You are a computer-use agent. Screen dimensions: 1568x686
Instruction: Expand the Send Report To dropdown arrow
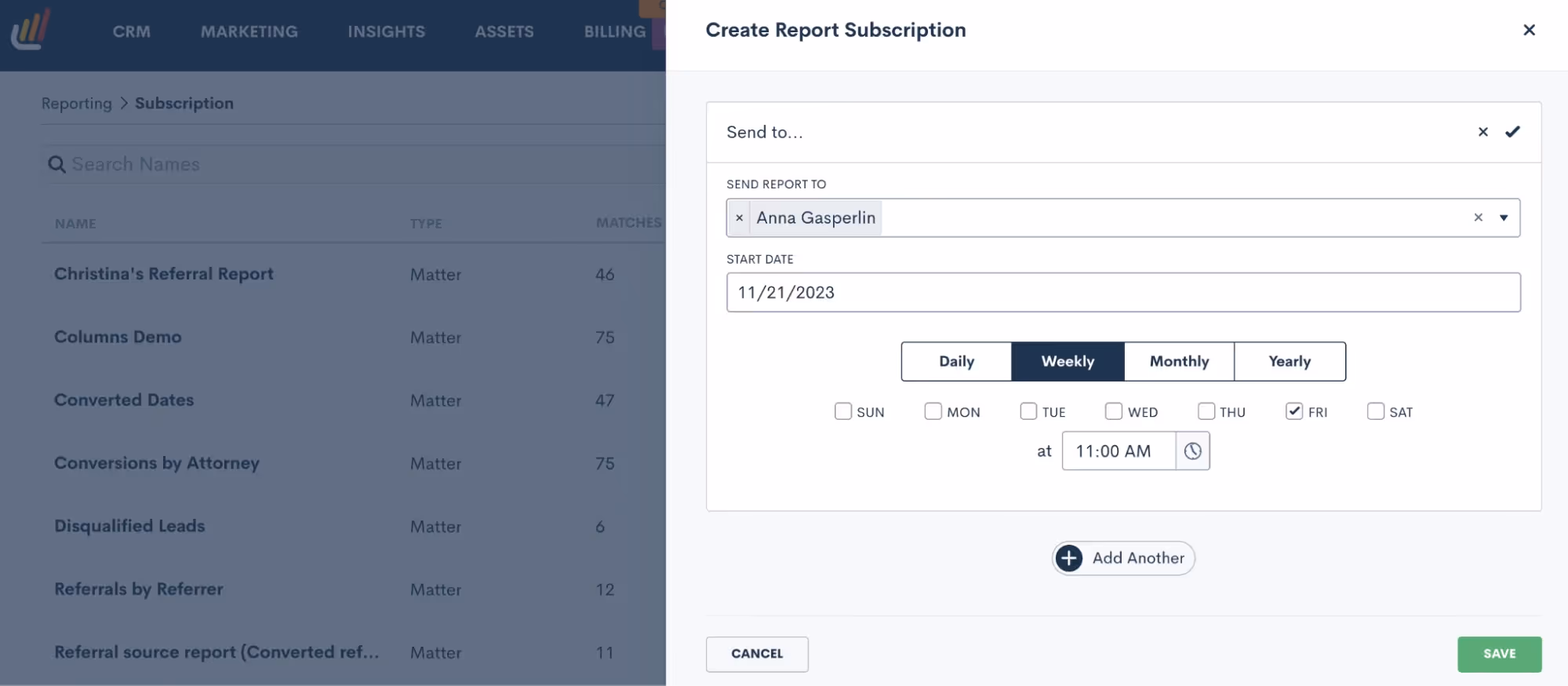click(x=1504, y=217)
